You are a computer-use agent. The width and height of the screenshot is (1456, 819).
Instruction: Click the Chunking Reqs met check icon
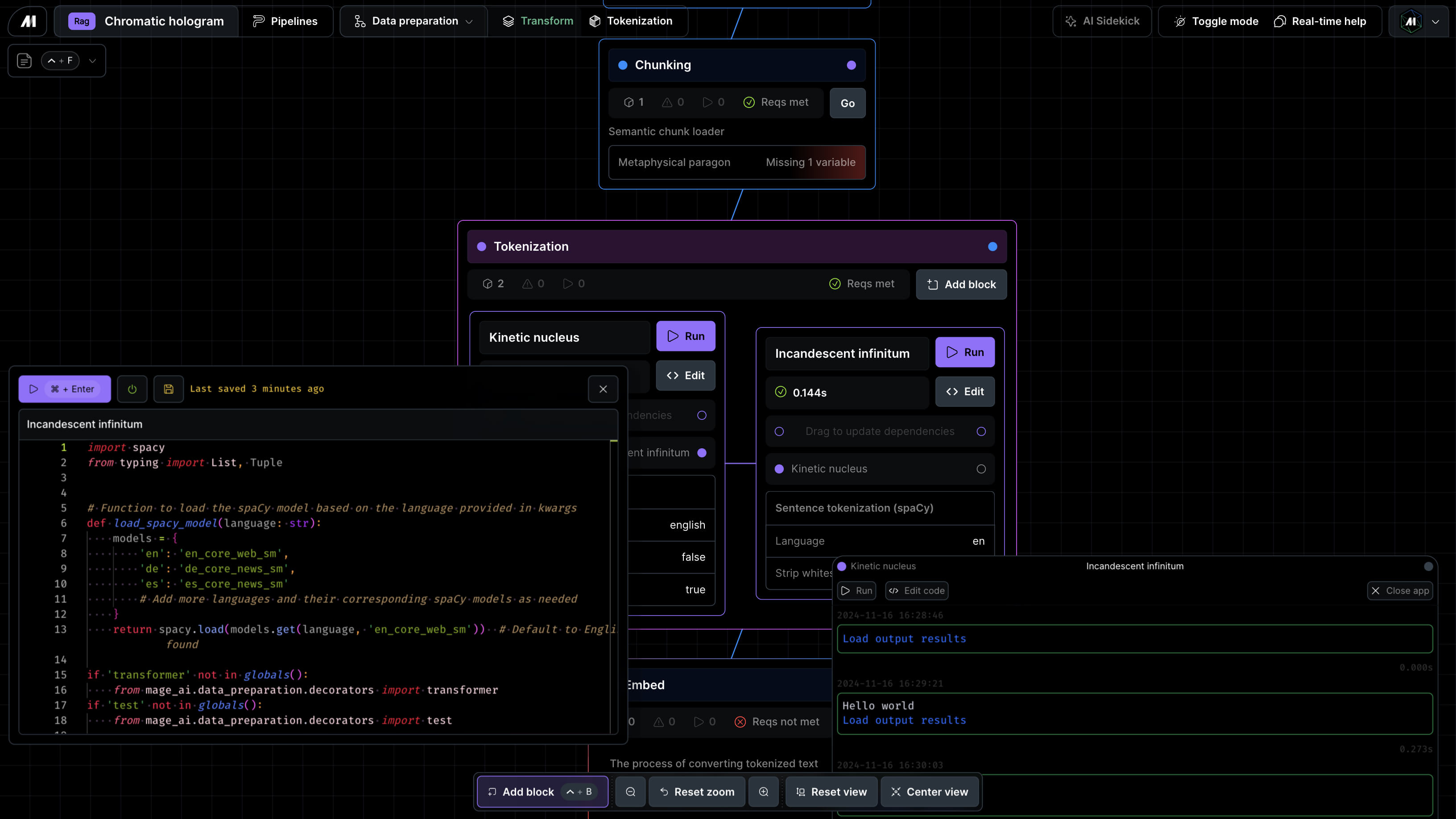pos(749,102)
